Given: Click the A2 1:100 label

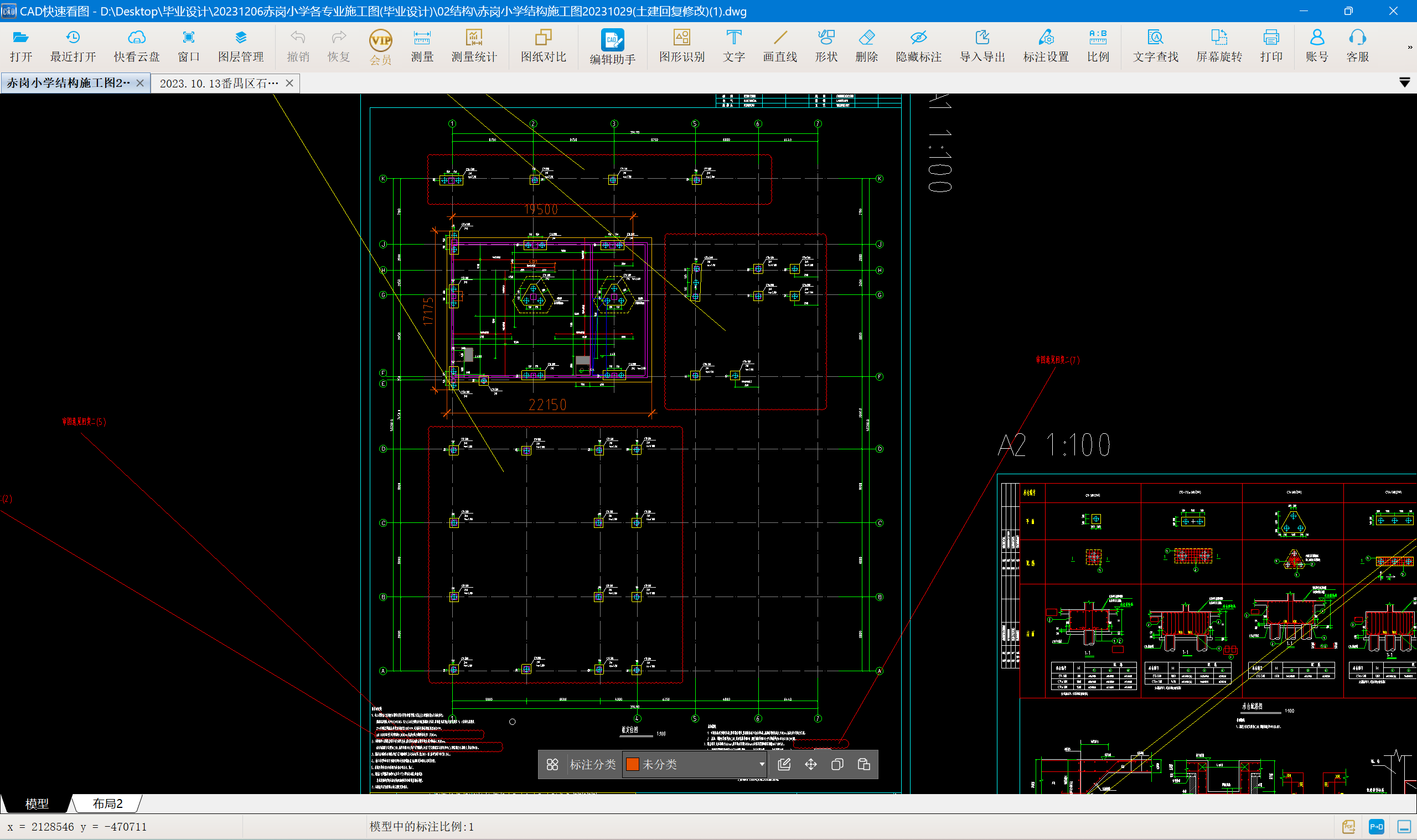Looking at the screenshot, I should pos(1054,445).
